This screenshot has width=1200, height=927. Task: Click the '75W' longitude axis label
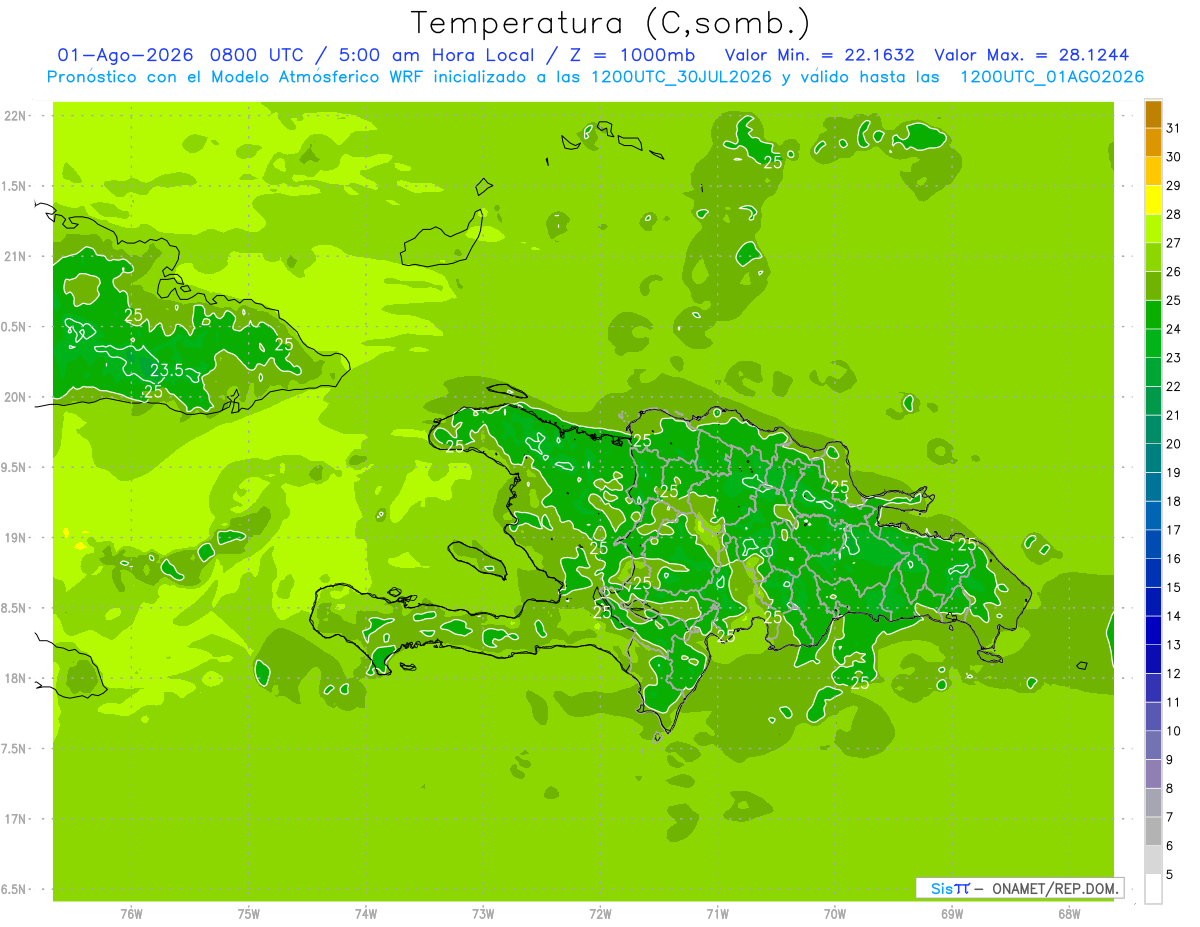[249, 914]
